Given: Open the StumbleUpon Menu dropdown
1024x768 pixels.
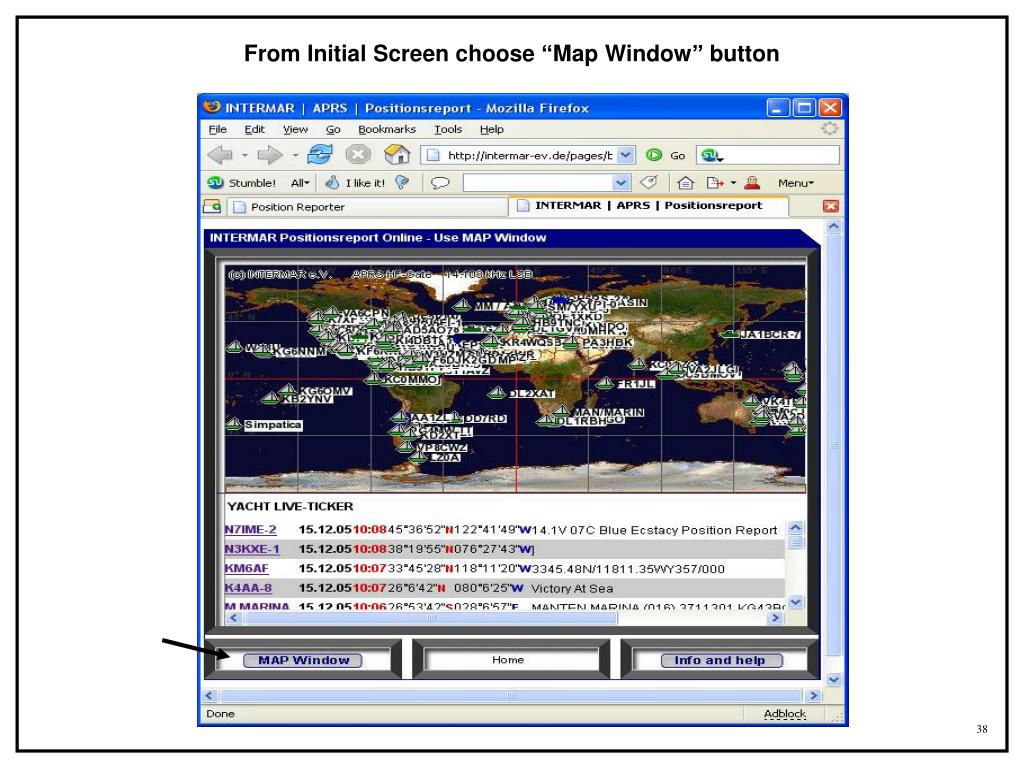Looking at the screenshot, I should point(795,183).
